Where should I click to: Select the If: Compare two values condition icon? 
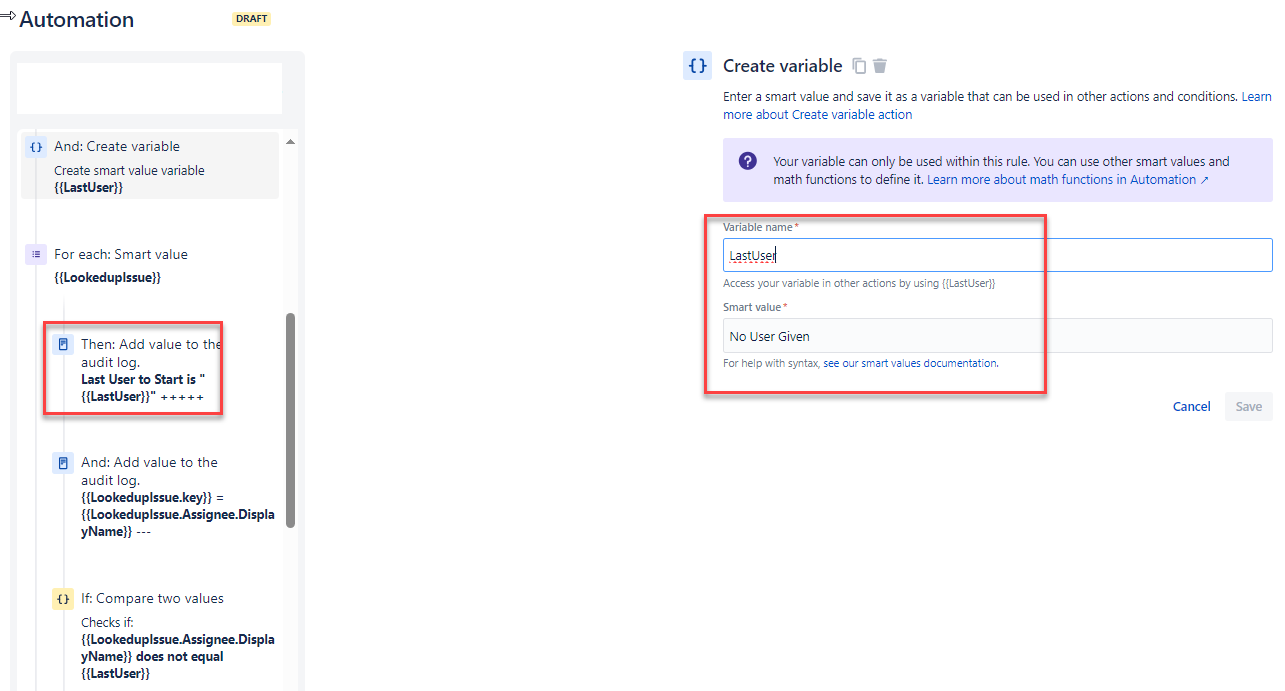point(63,599)
